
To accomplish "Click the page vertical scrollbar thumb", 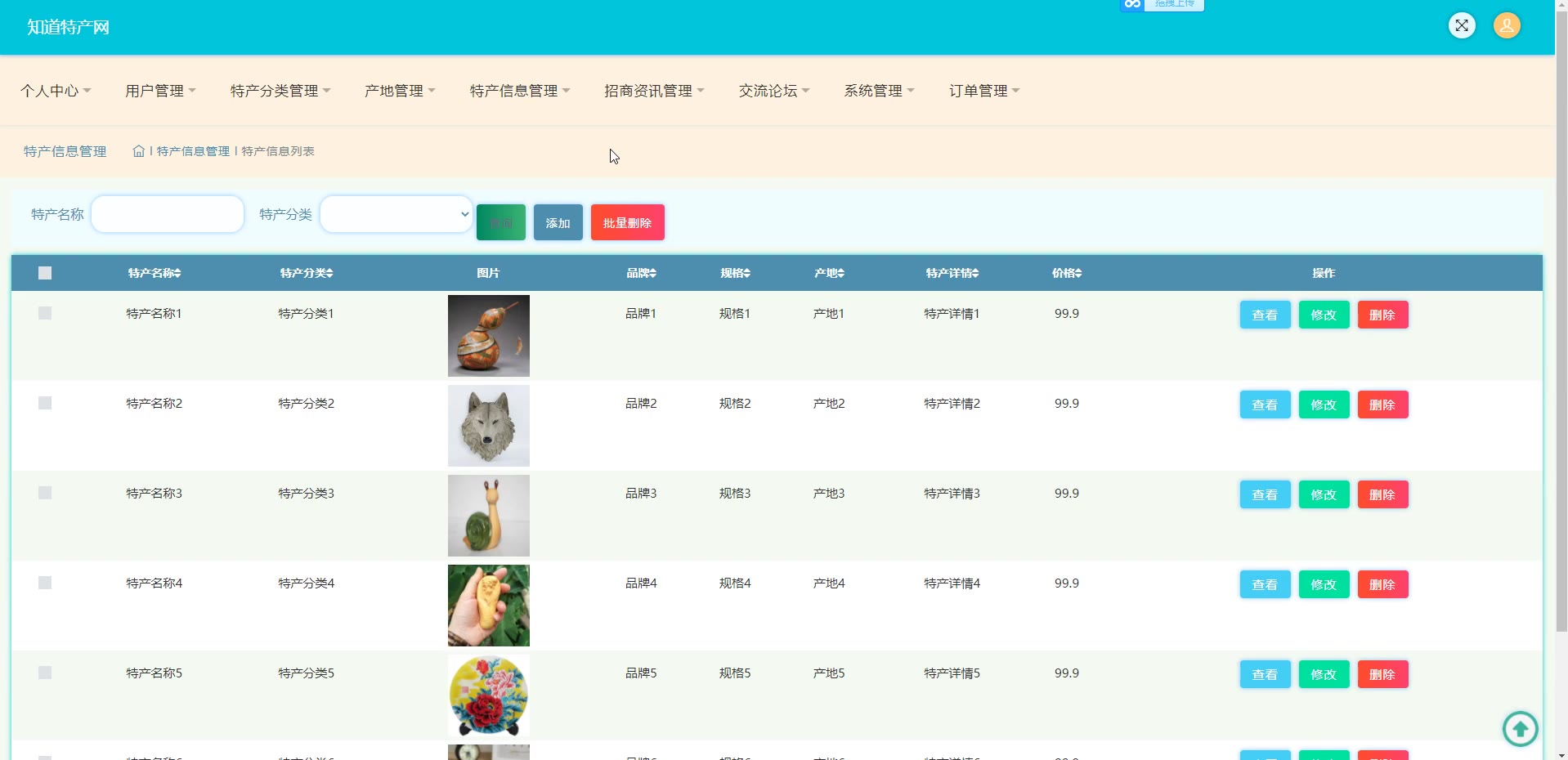I will click(x=1561, y=323).
